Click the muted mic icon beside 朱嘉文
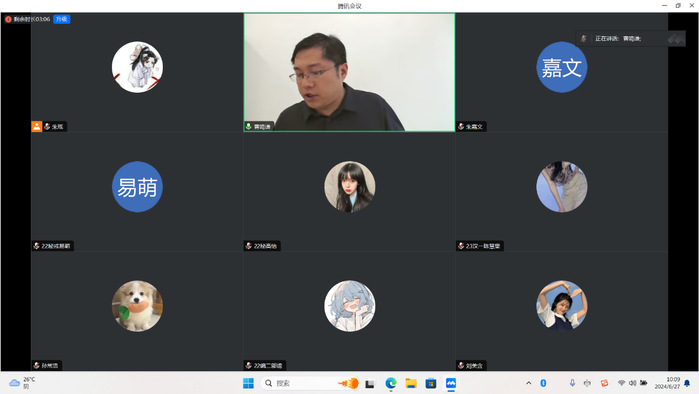The height and width of the screenshot is (394, 699). coord(461,127)
